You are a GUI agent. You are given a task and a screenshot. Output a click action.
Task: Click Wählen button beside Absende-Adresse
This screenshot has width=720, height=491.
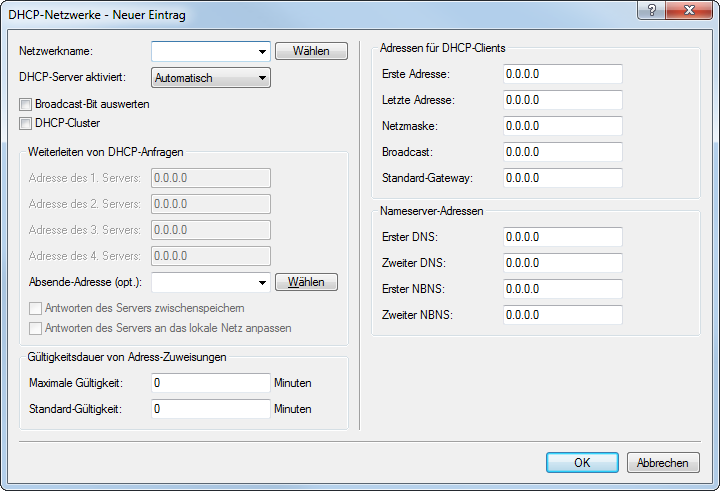[x=306, y=283]
